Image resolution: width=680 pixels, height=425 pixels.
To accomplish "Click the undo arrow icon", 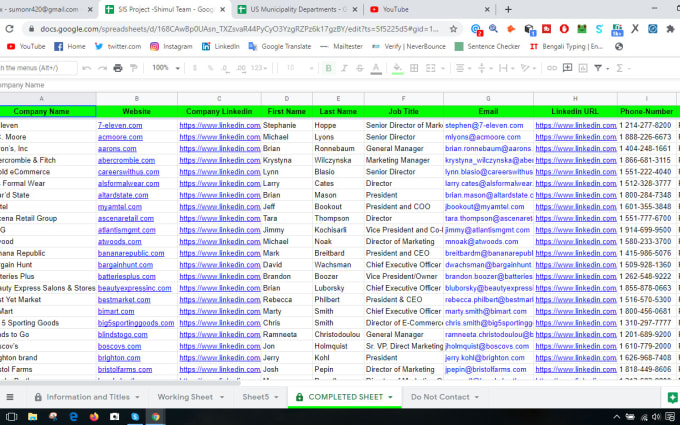I will [86, 68].
